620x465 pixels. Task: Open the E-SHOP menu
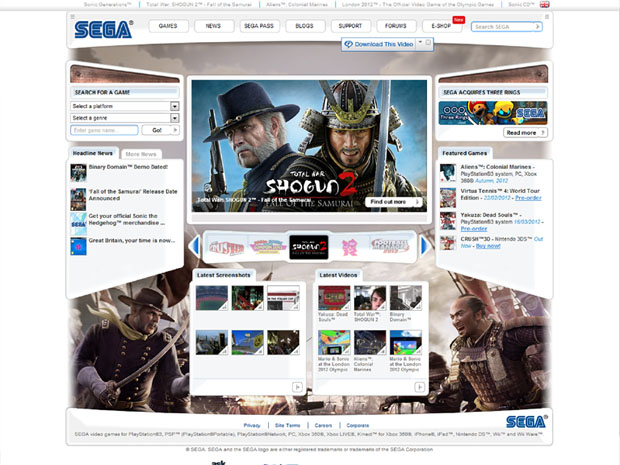point(441,26)
